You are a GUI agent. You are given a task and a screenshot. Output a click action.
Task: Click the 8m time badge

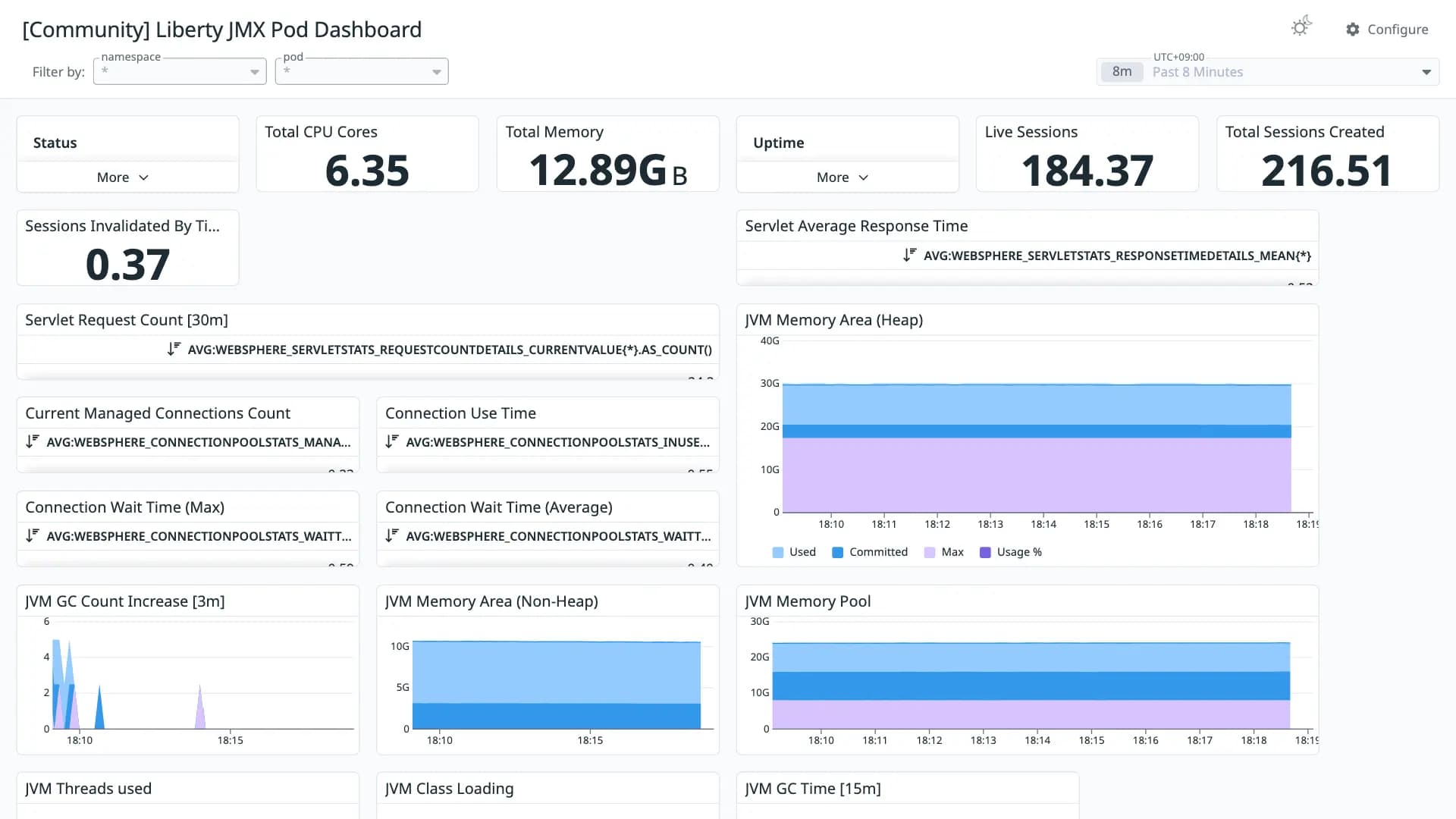point(1122,71)
